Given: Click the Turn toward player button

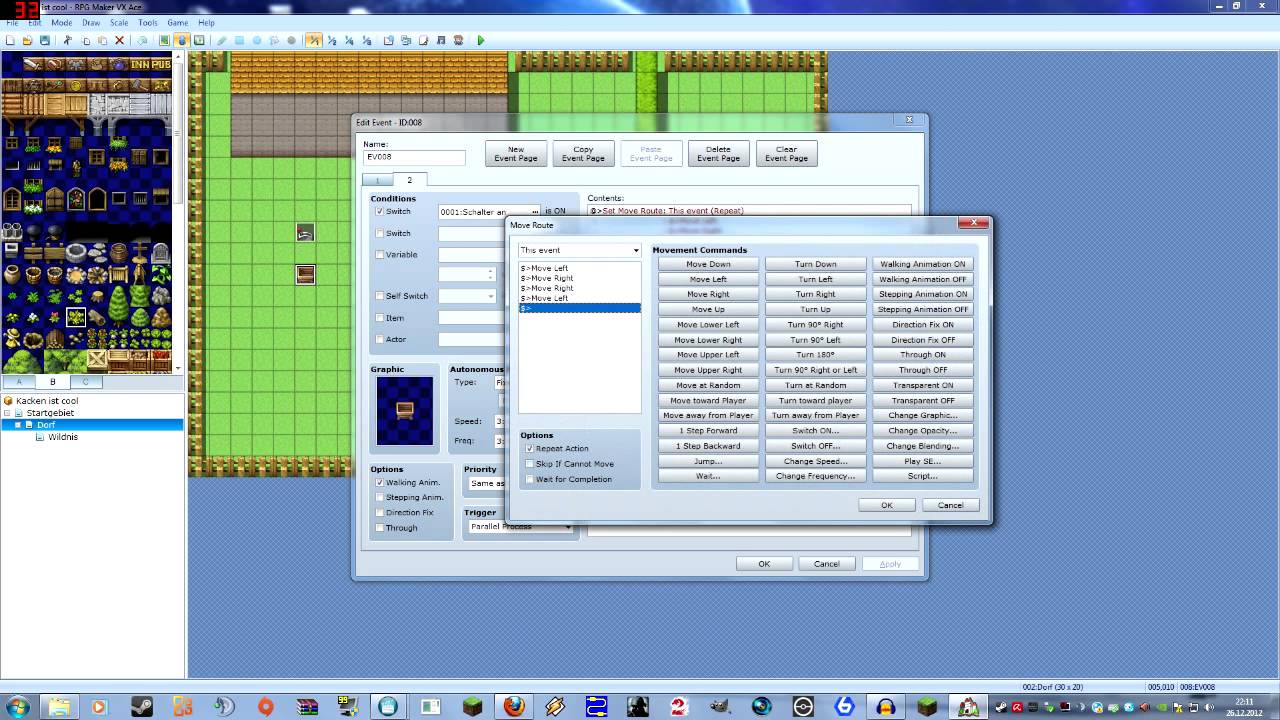Looking at the screenshot, I should click(x=815, y=400).
